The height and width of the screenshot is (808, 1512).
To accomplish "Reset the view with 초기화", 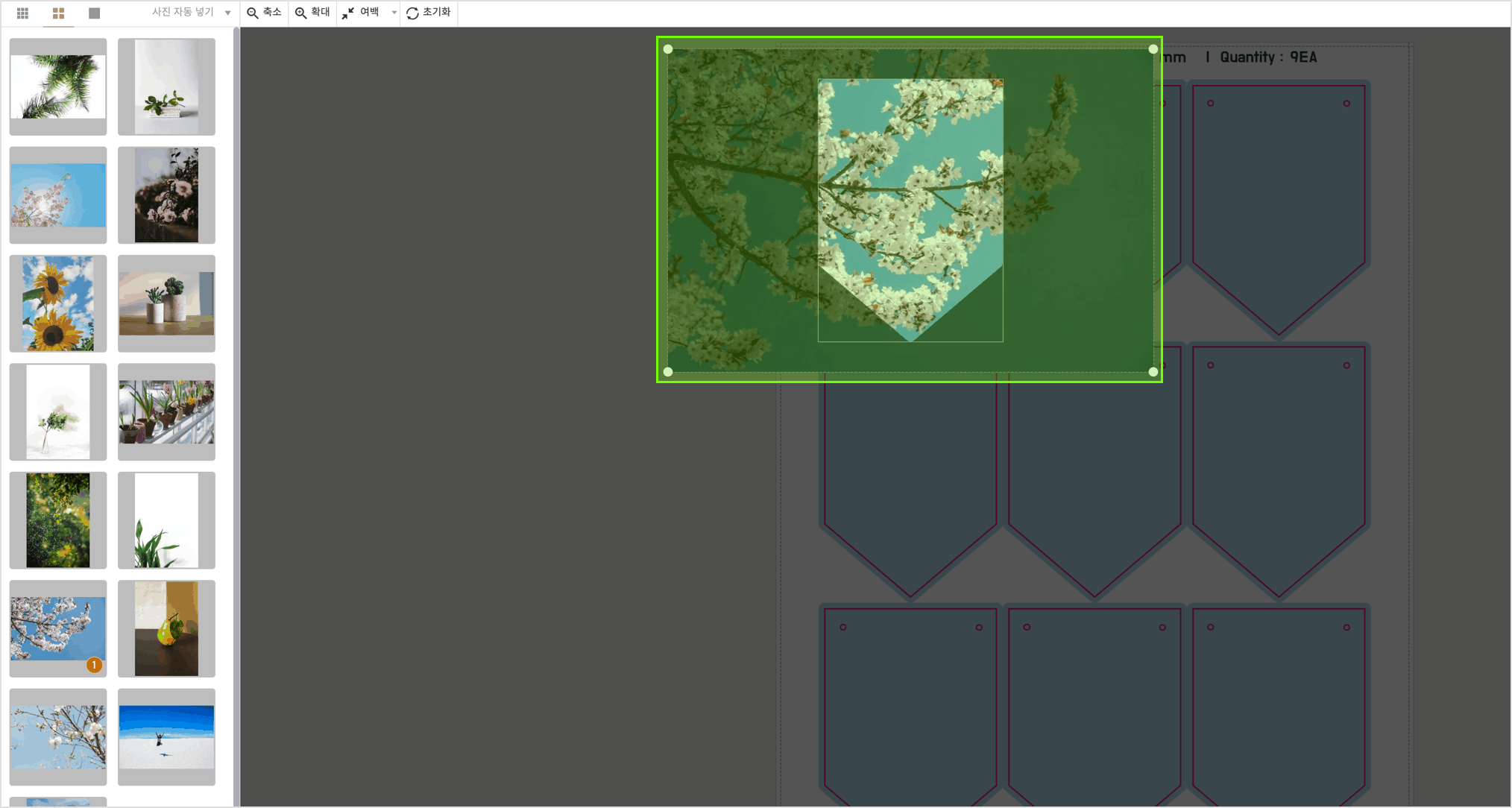I will coord(429,13).
